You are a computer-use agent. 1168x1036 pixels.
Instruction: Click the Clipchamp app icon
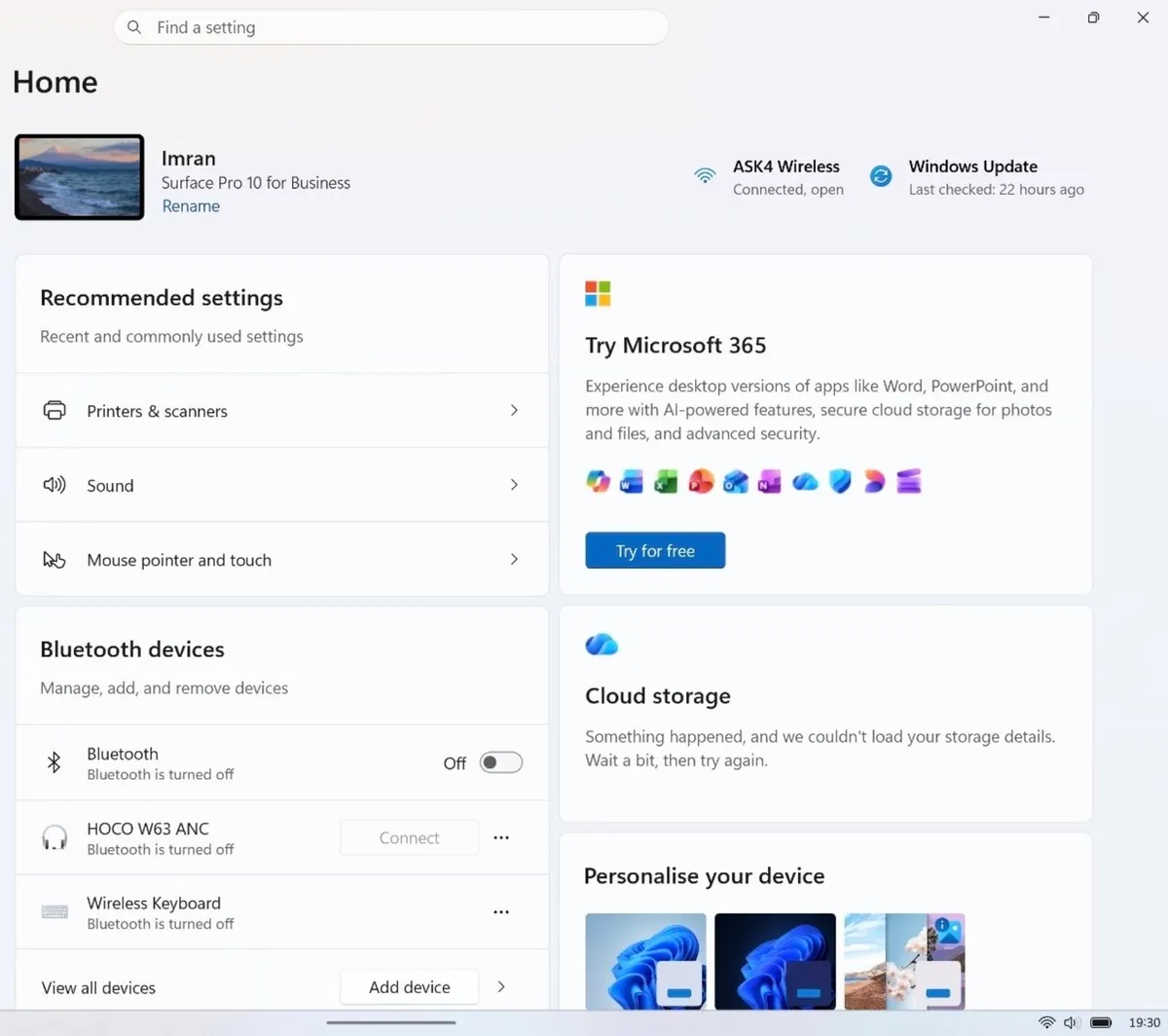pyautogui.click(x=874, y=481)
